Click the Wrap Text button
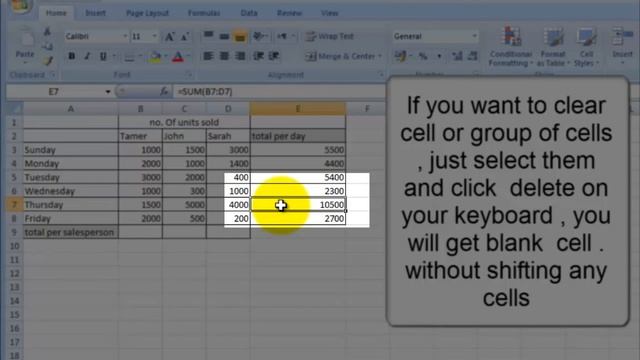This screenshot has height=360, width=640. click(330, 36)
